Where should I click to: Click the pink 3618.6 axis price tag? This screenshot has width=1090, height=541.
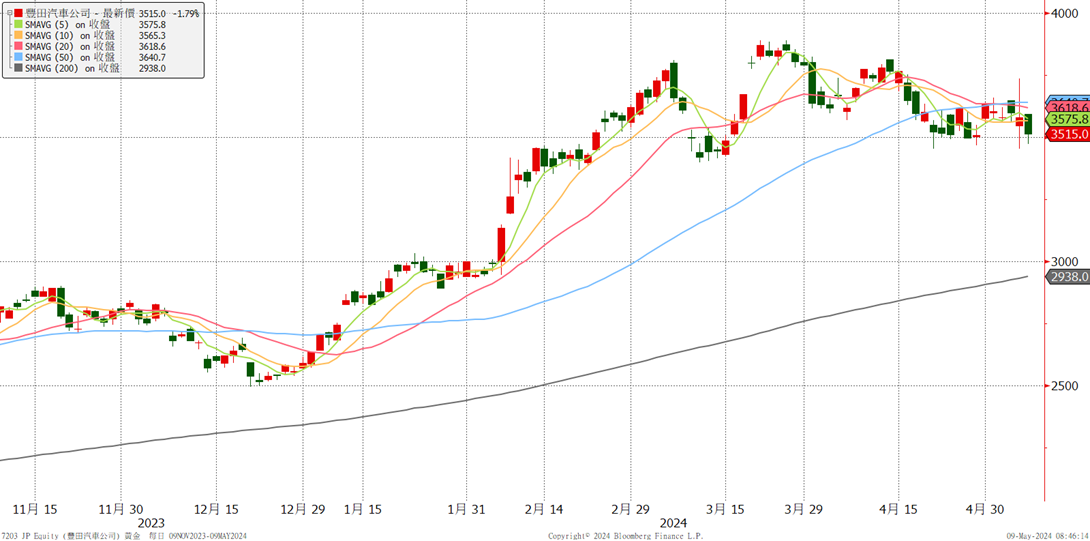[1068, 108]
